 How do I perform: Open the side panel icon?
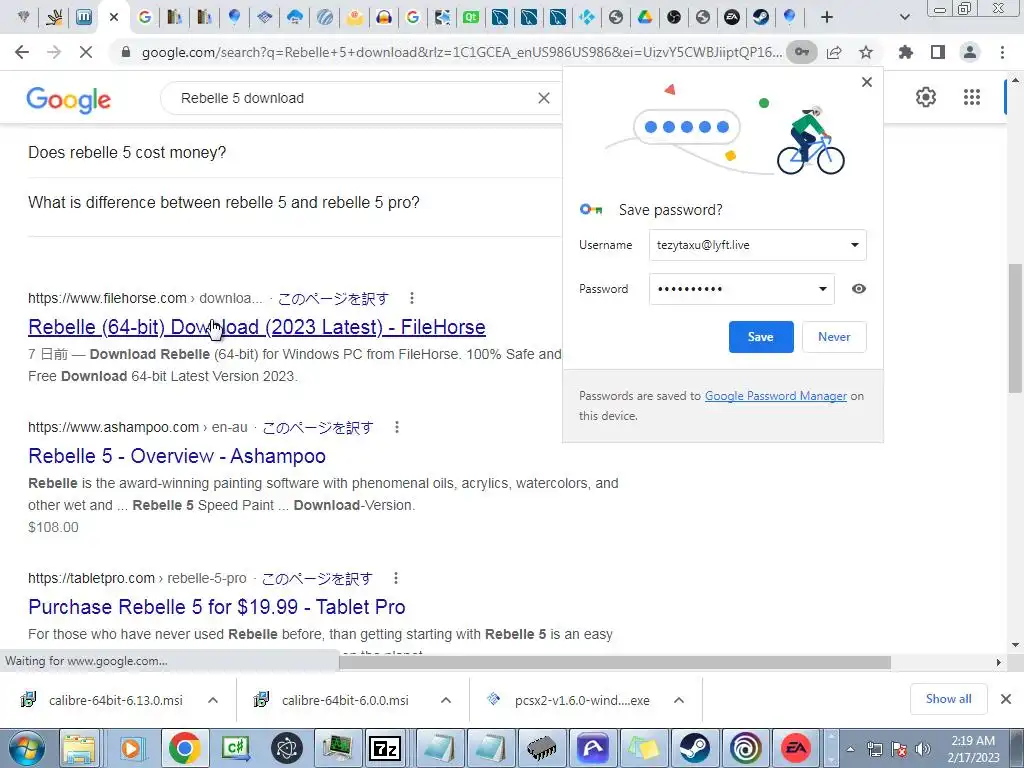[938, 52]
